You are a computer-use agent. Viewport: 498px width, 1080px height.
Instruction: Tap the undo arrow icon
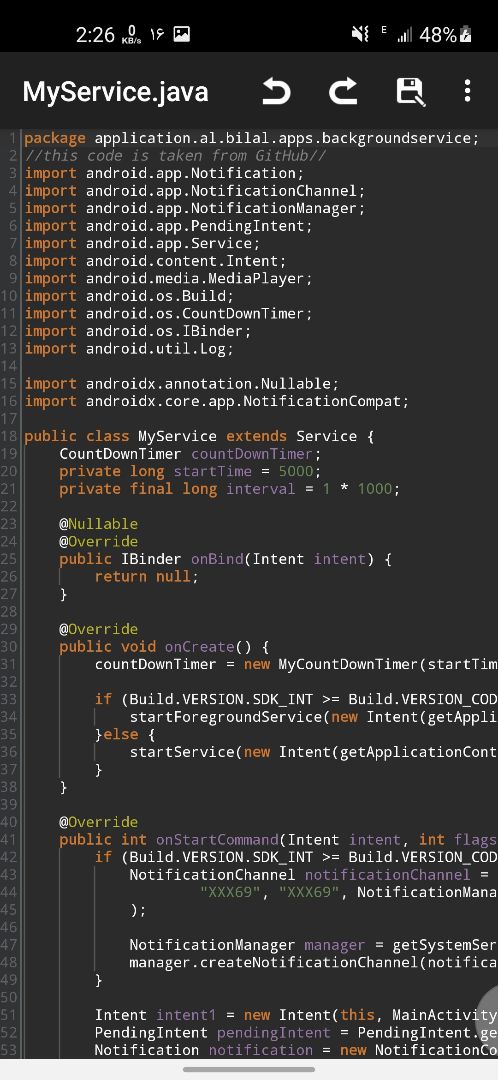[x=276, y=92]
